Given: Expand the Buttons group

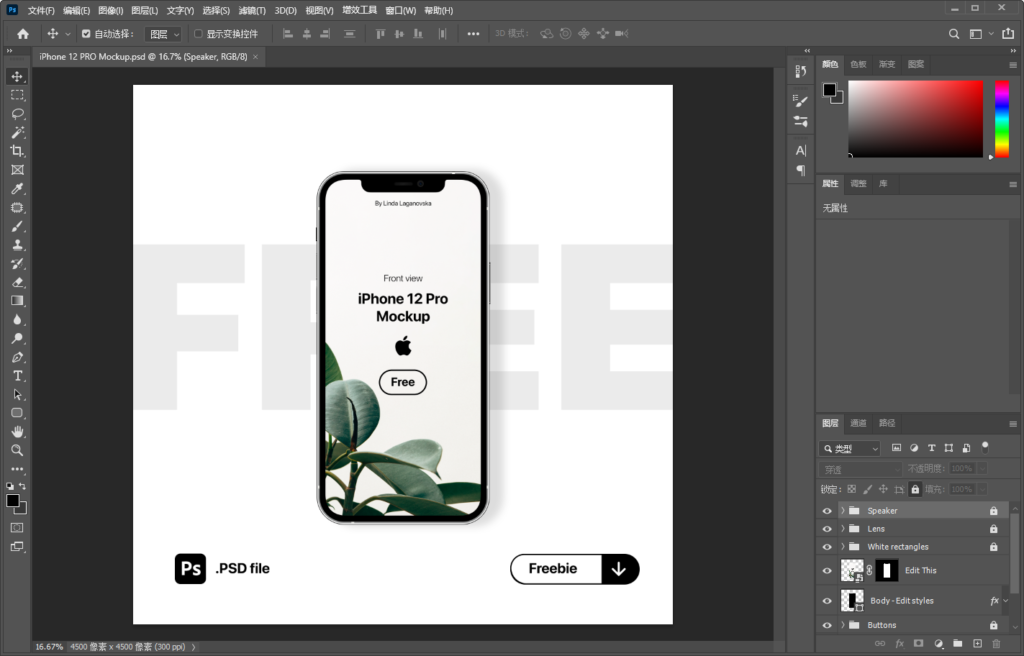Looking at the screenshot, I should click(x=842, y=625).
